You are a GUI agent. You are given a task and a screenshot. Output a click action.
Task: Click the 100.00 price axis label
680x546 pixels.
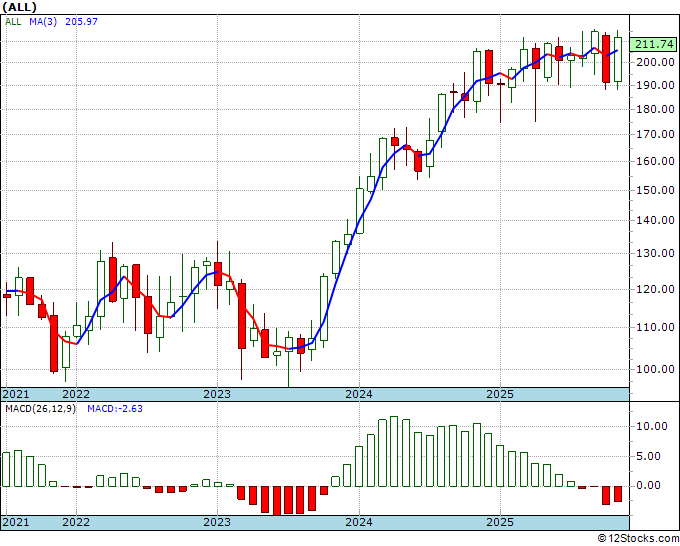pos(655,369)
